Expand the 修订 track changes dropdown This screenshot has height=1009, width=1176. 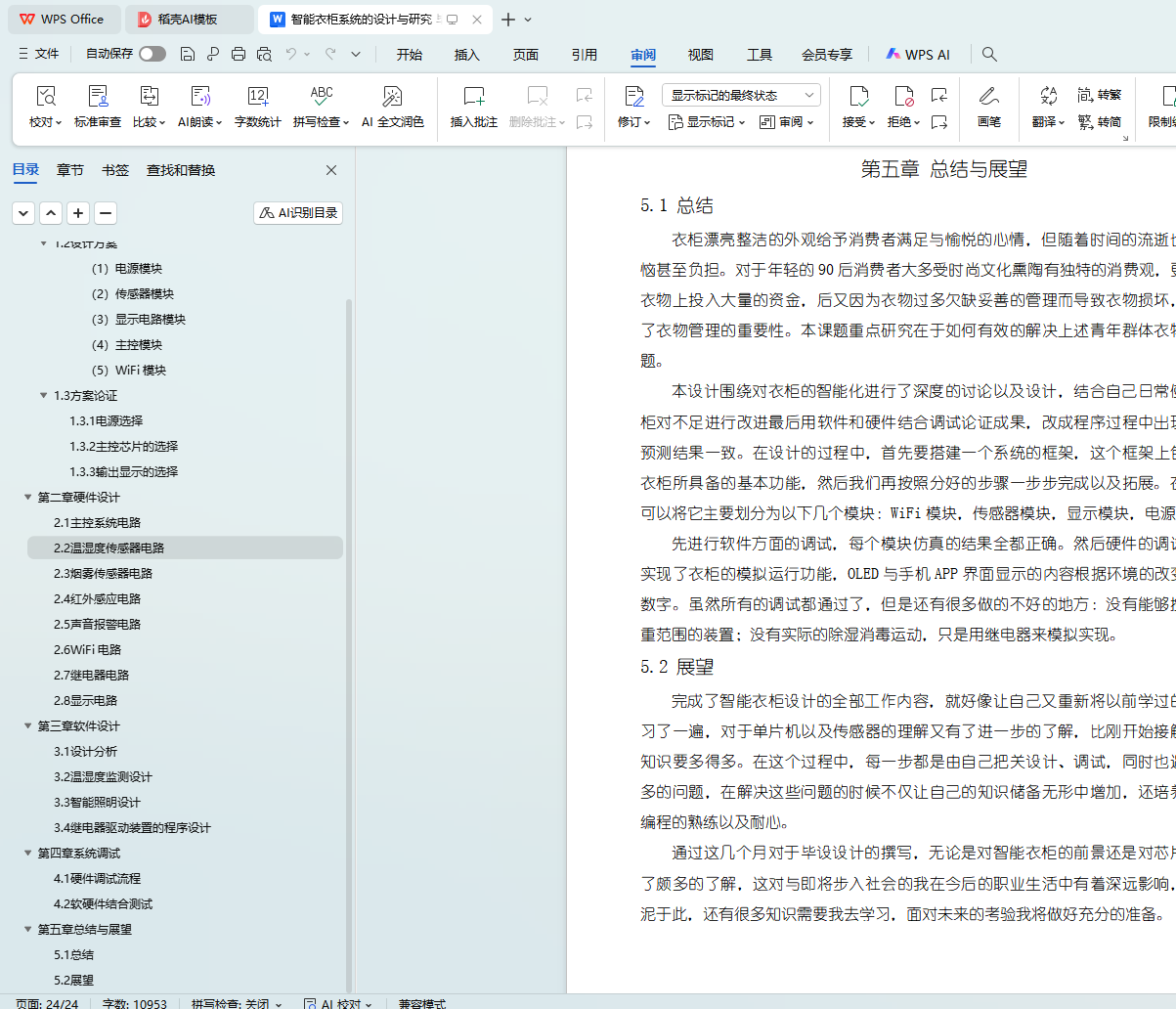633,122
